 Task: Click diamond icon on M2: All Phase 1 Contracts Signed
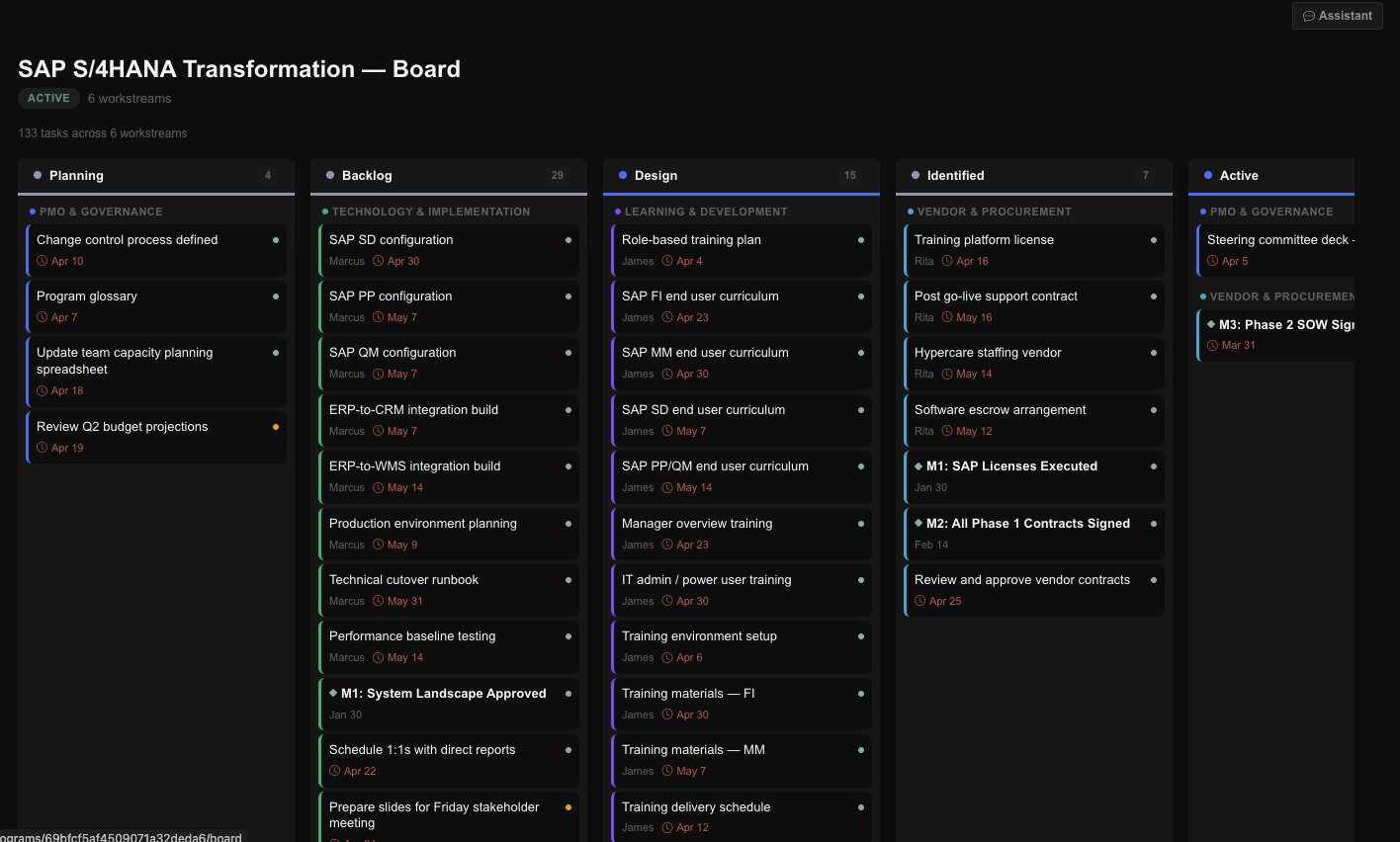tap(919, 523)
